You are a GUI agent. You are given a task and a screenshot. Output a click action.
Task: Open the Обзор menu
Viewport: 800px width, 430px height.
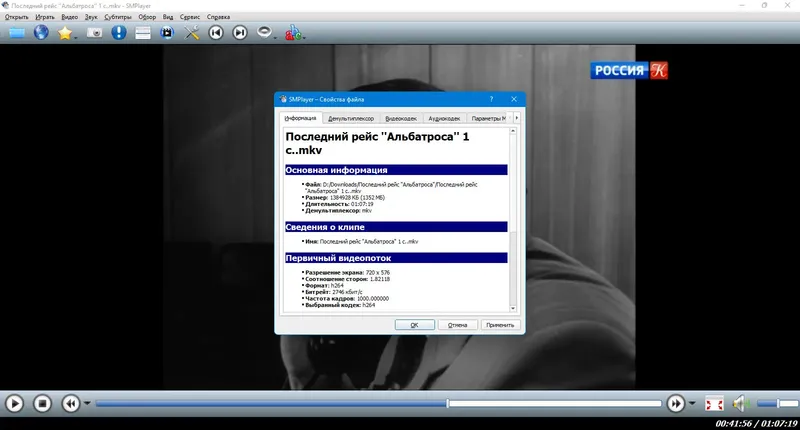(x=147, y=17)
